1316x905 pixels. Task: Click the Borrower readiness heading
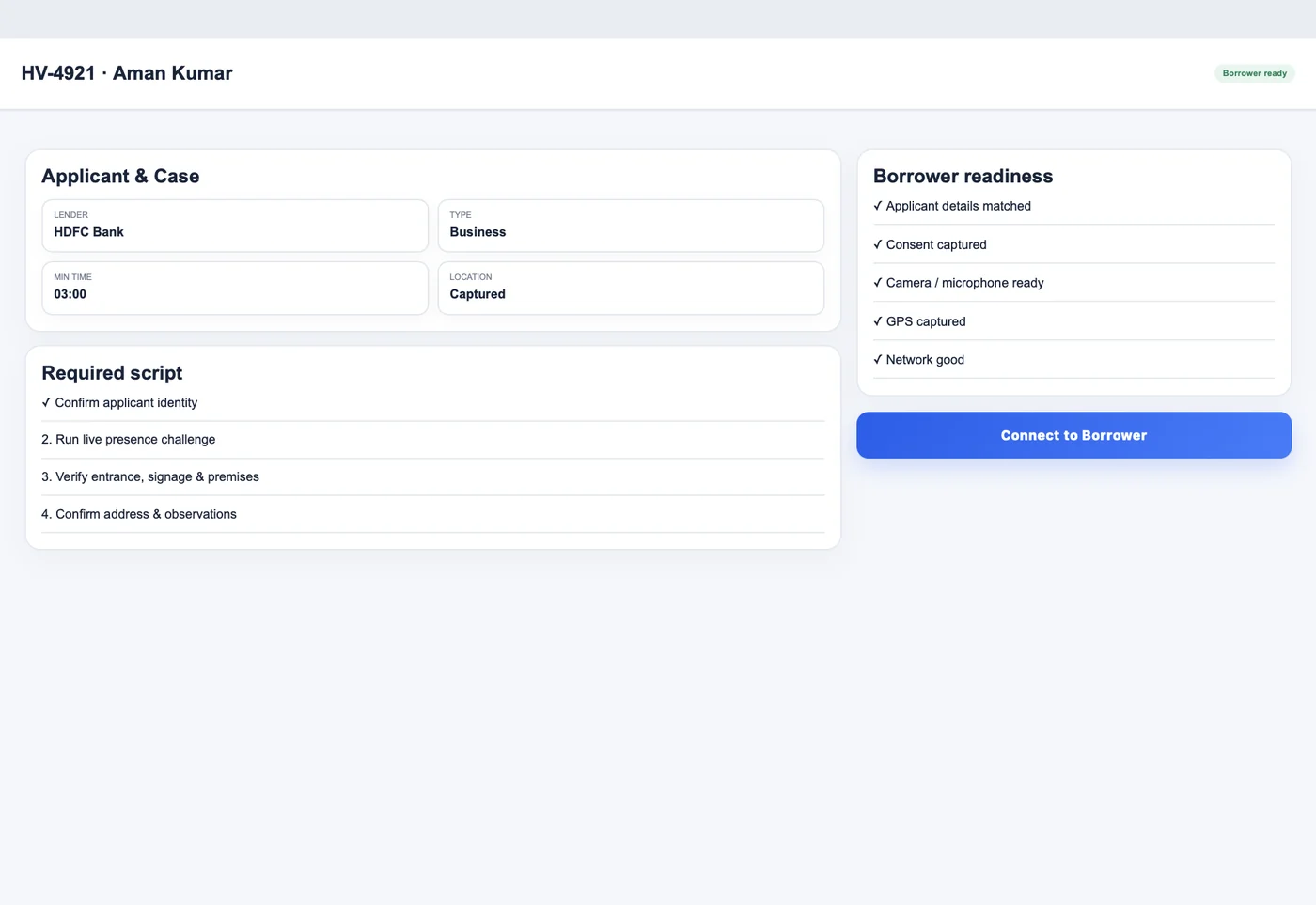(963, 176)
